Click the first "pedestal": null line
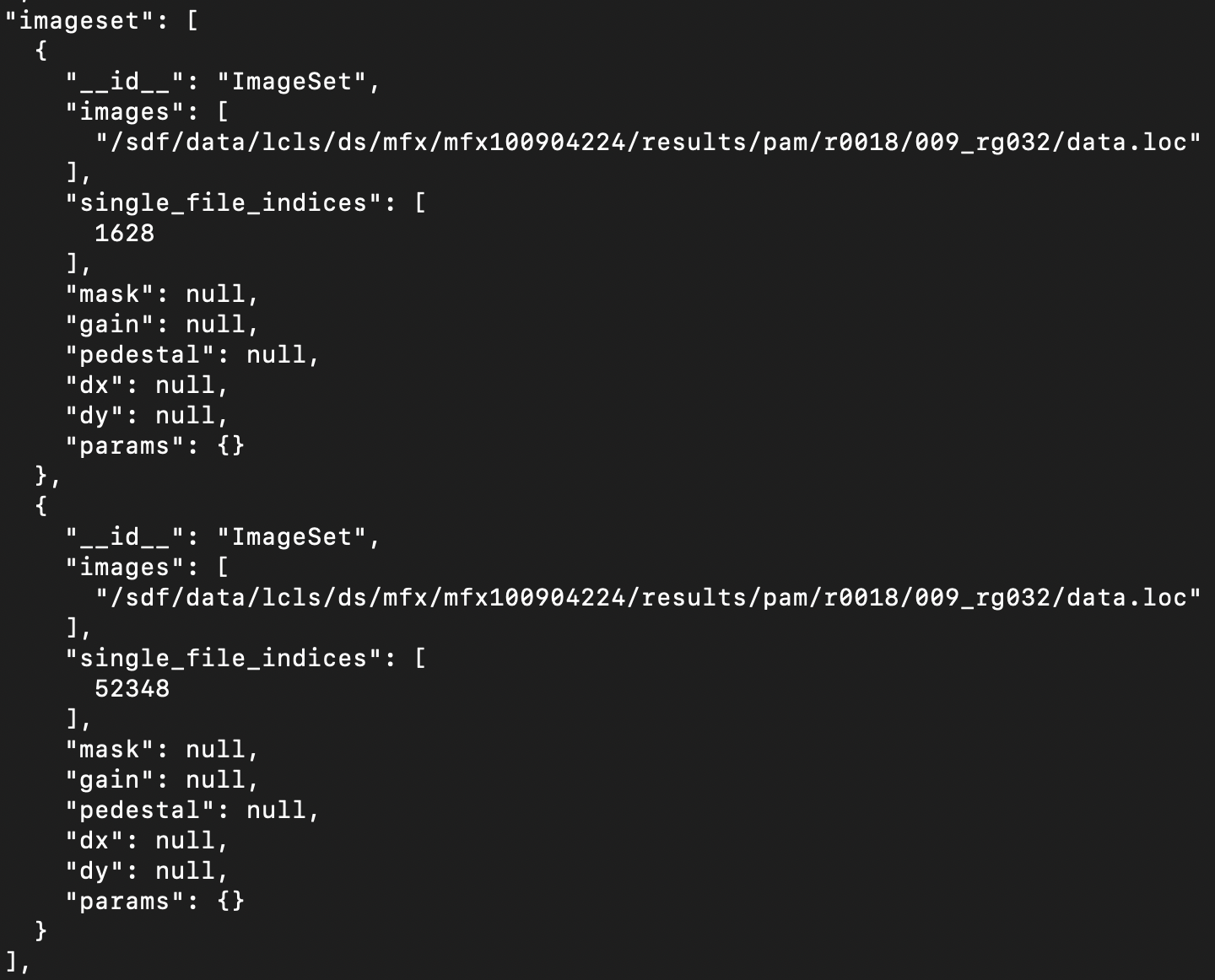Image resolution: width=1215 pixels, height=980 pixels. tap(192, 354)
